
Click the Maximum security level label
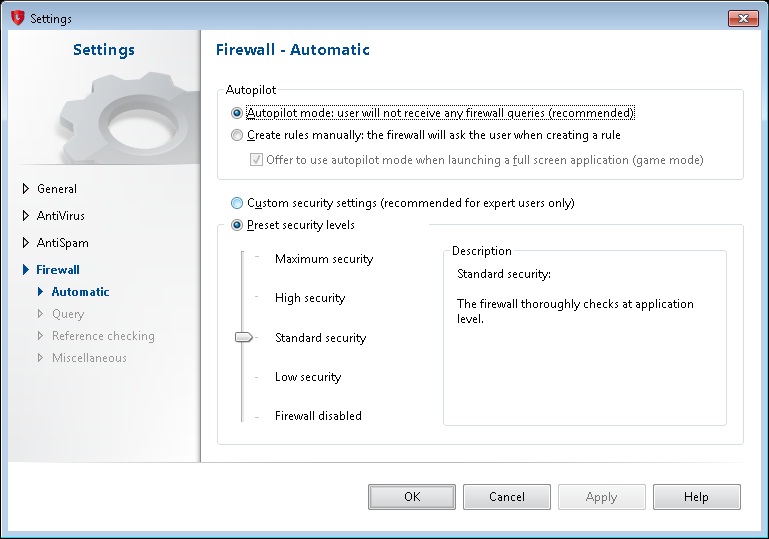tap(323, 259)
